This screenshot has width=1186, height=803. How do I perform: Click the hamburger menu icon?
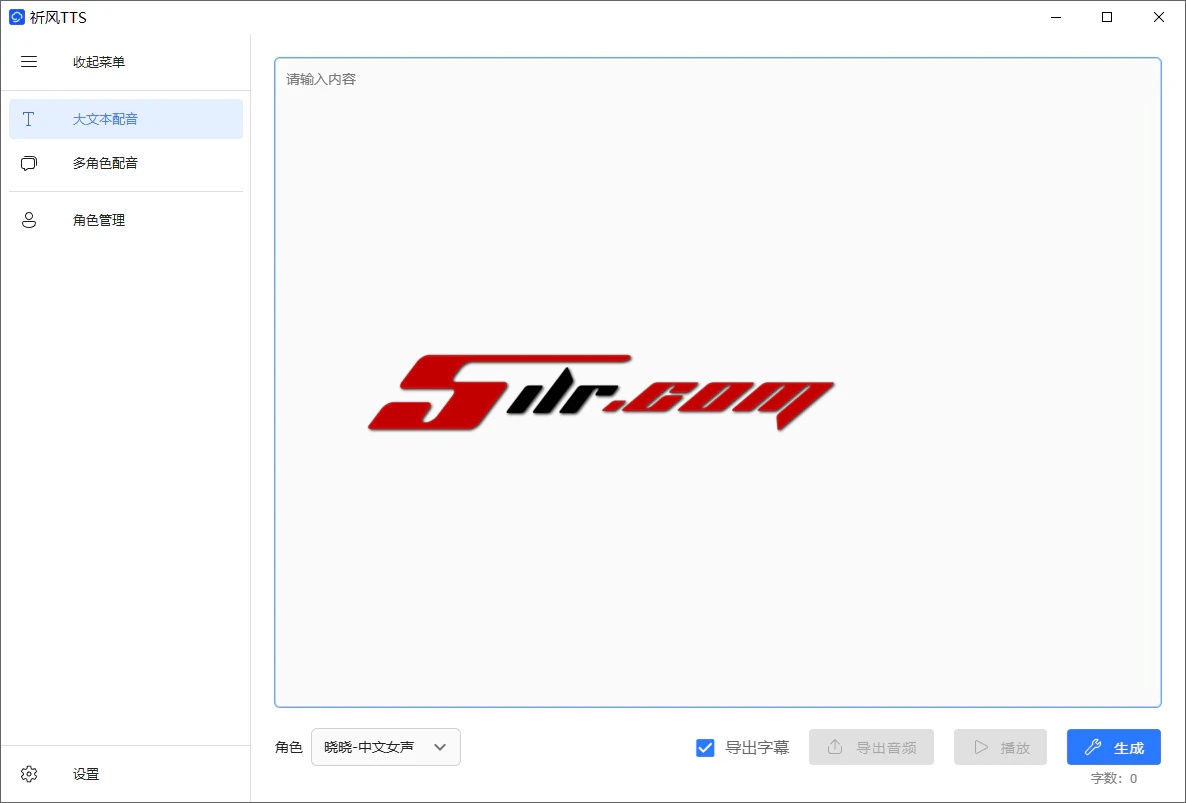[29, 62]
